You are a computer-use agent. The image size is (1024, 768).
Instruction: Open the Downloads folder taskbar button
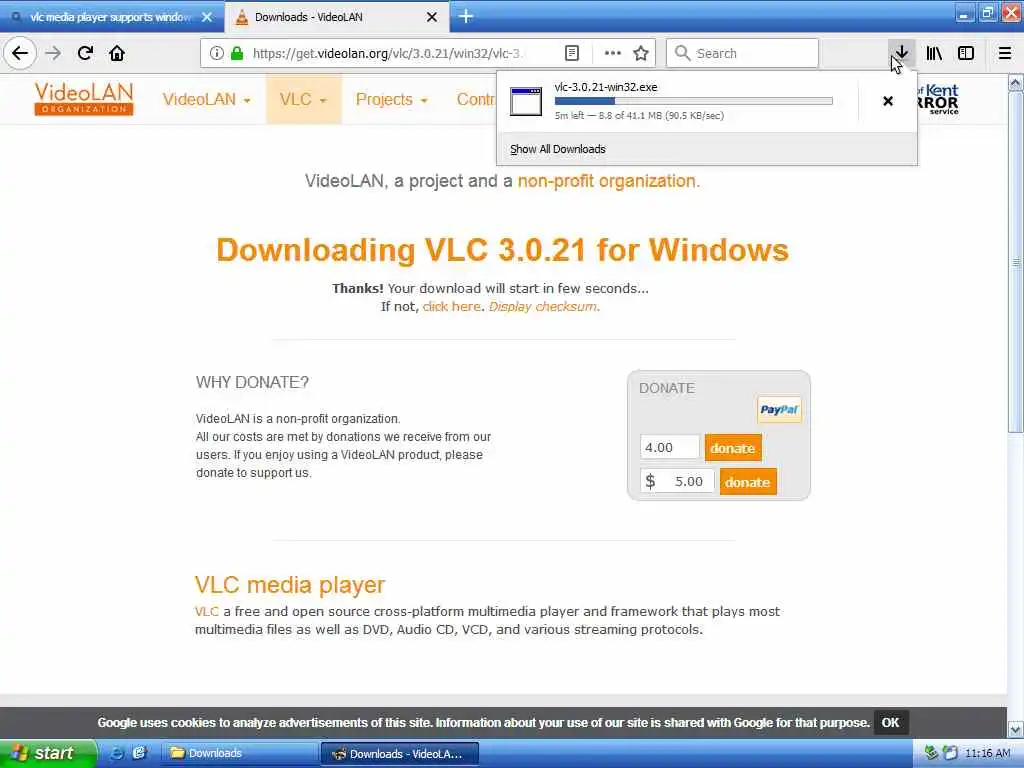[x=238, y=753]
